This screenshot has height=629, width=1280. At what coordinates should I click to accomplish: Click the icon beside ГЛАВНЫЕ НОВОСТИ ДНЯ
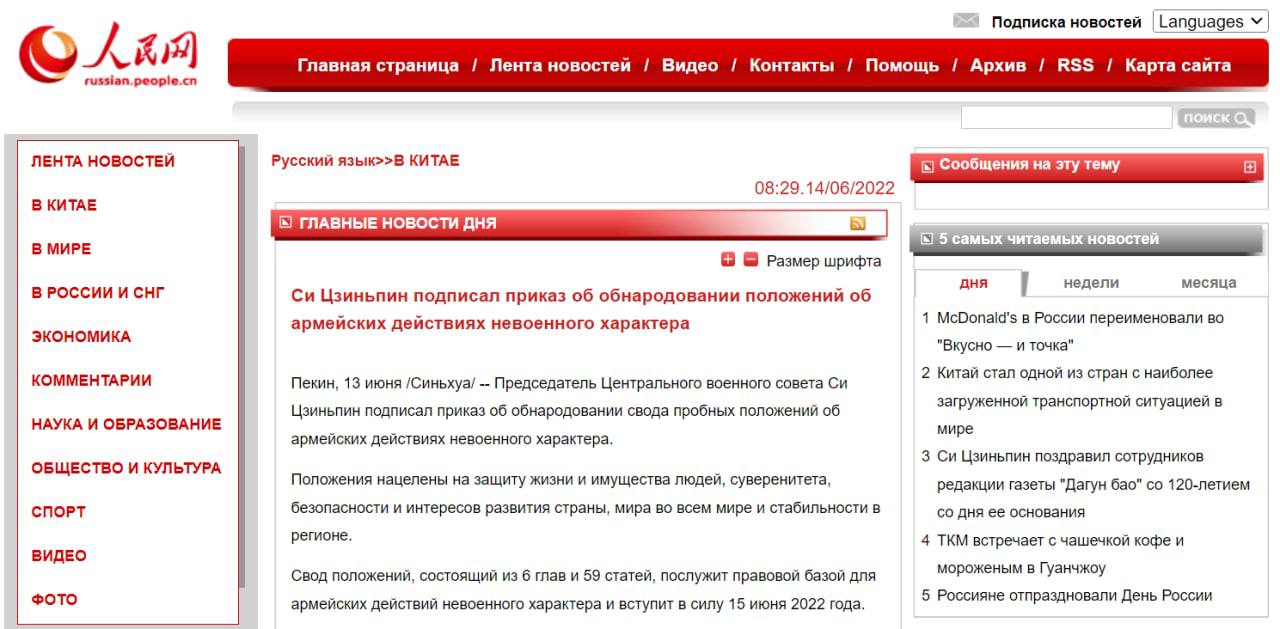coord(286,224)
